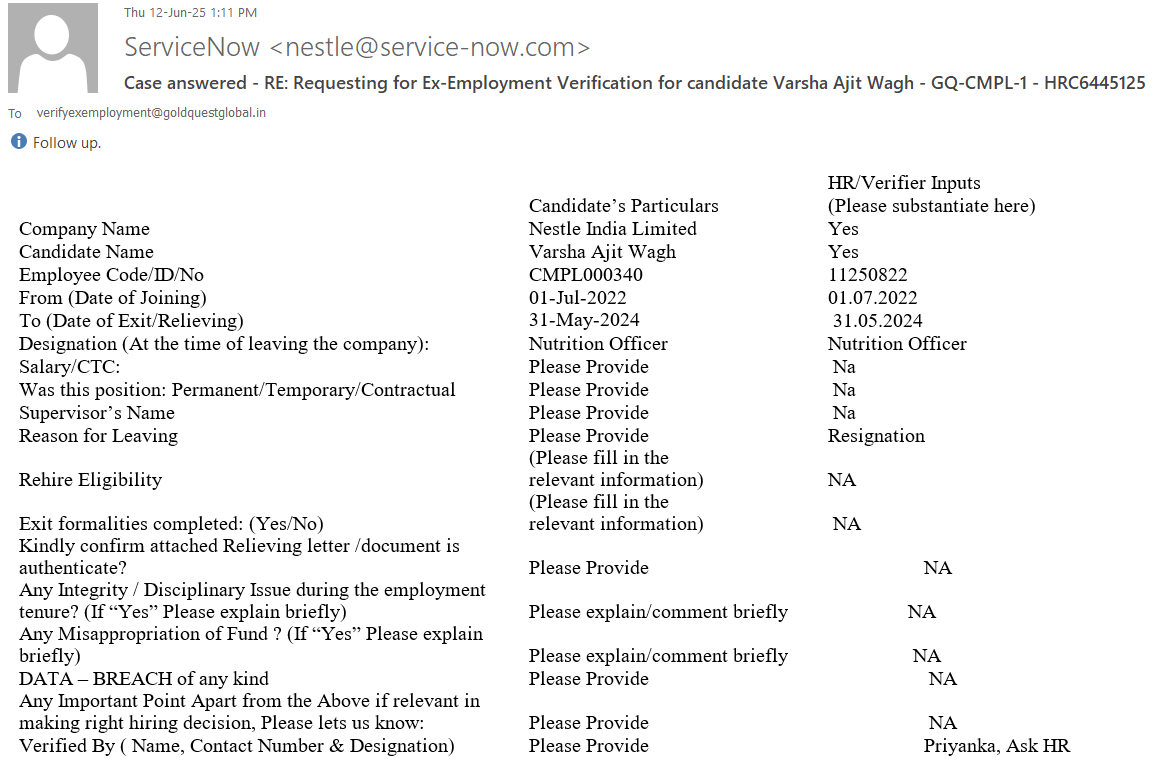The width and height of the screenshot is (1162, 772).
Task: Click the verifier name 'Priyanka, Ask HR'
Action: coord(996,746)
